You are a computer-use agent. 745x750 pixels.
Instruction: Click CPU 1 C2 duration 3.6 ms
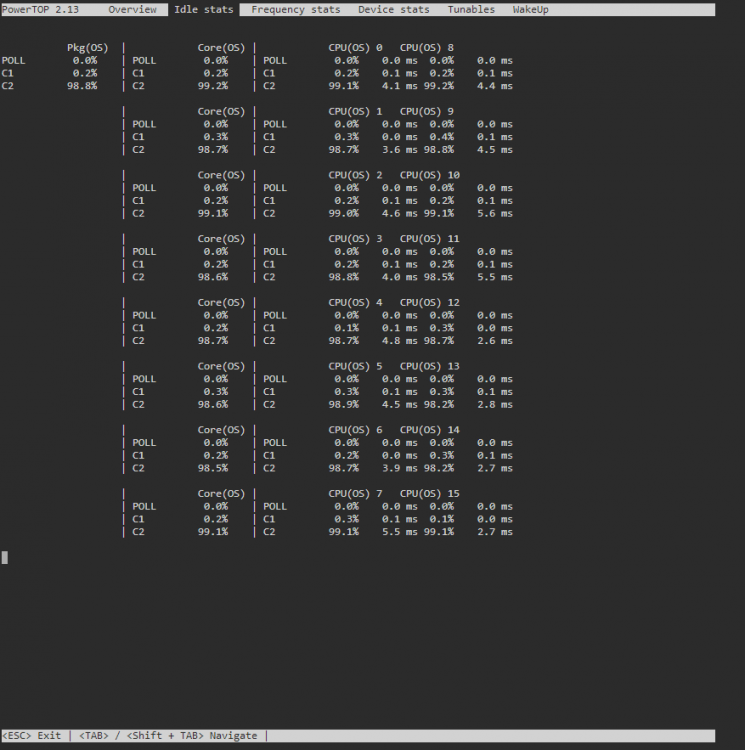pos(400,150)
